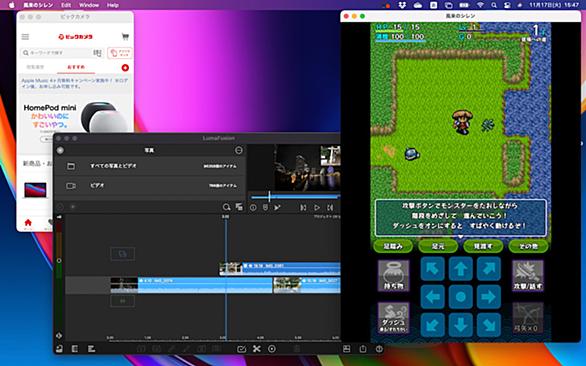Open the ビデオ folder row in library
Viewport: 586px width, 366px height.
click(150, 185)
